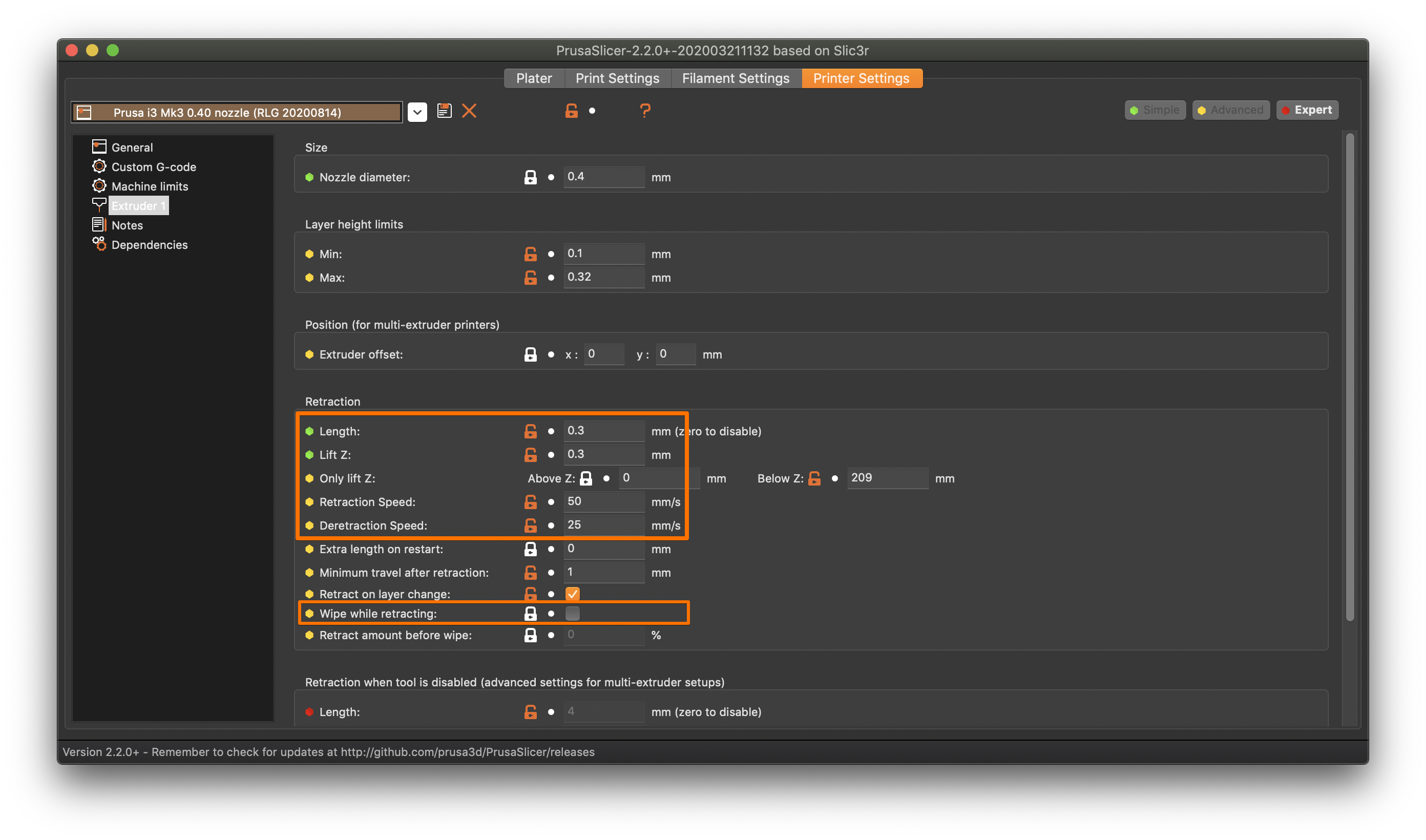
Task: Click the Retraction Length input field
Action: (603, 431)
